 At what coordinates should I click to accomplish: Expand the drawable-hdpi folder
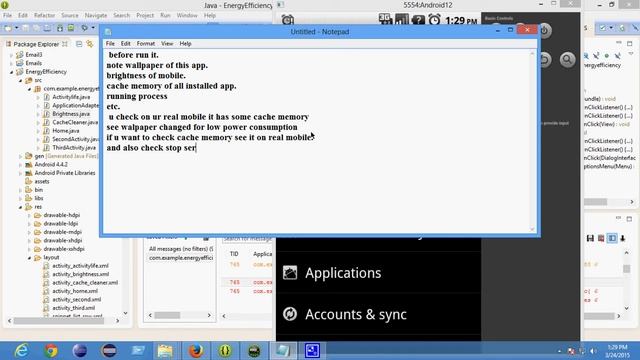(29, 215)
